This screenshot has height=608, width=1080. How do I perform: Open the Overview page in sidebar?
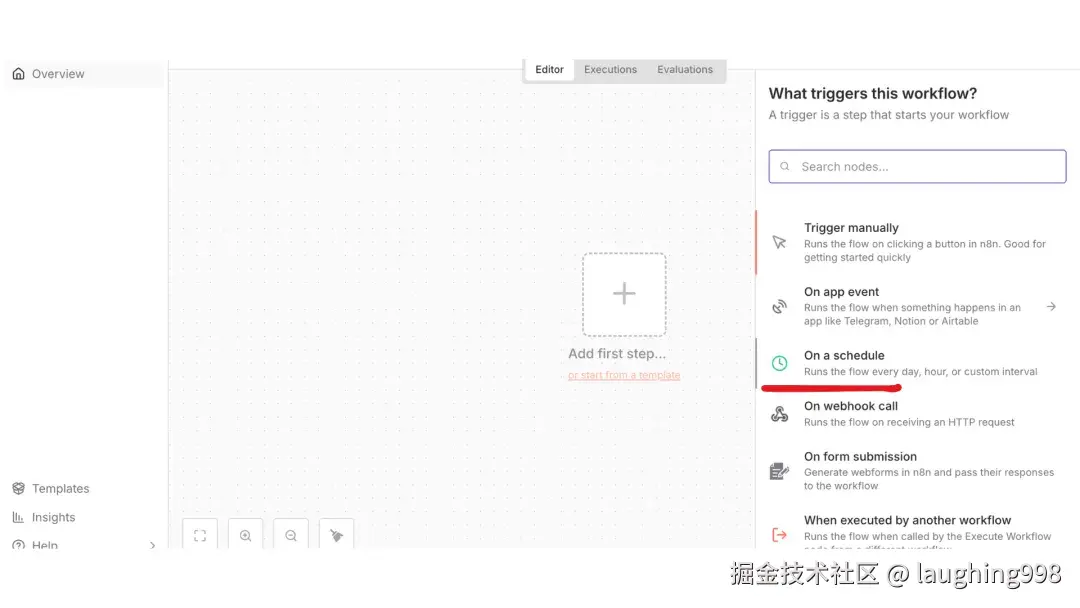pyautogui.click(x=84, y=74)
